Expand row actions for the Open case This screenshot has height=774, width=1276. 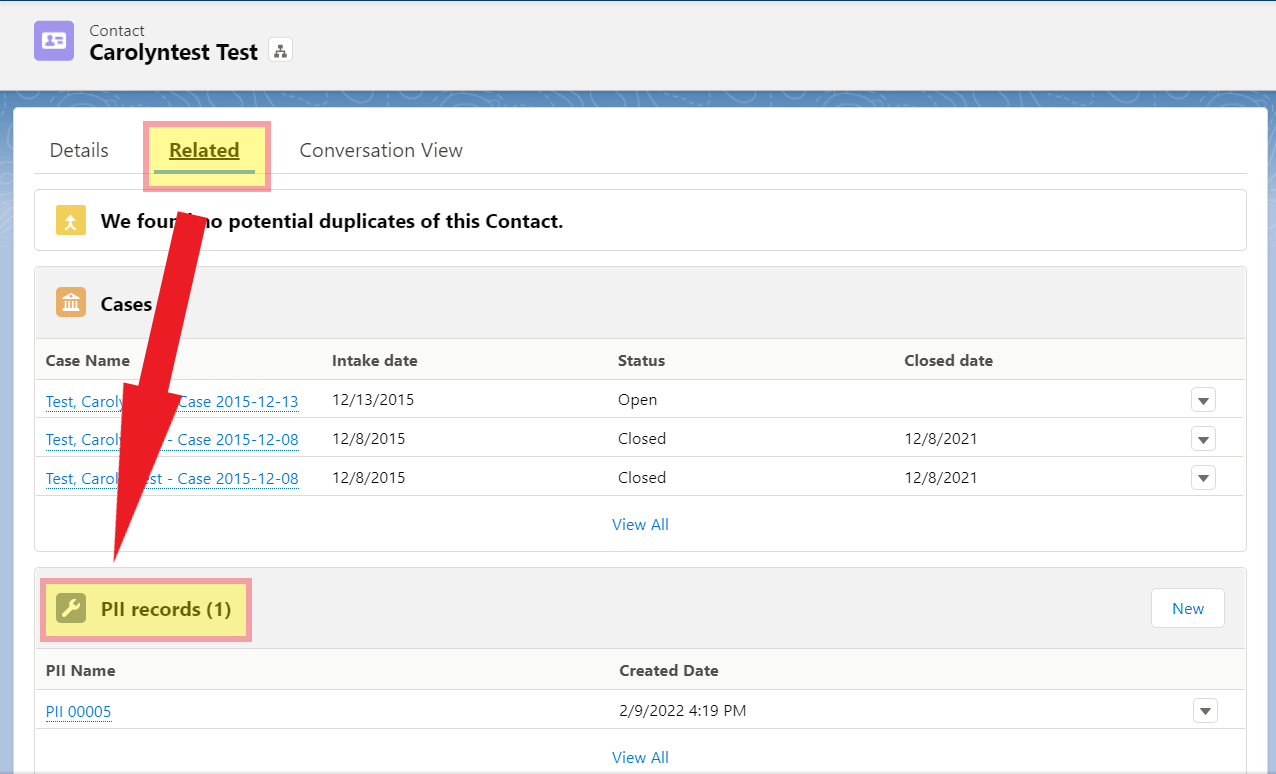coord(1203,401)
